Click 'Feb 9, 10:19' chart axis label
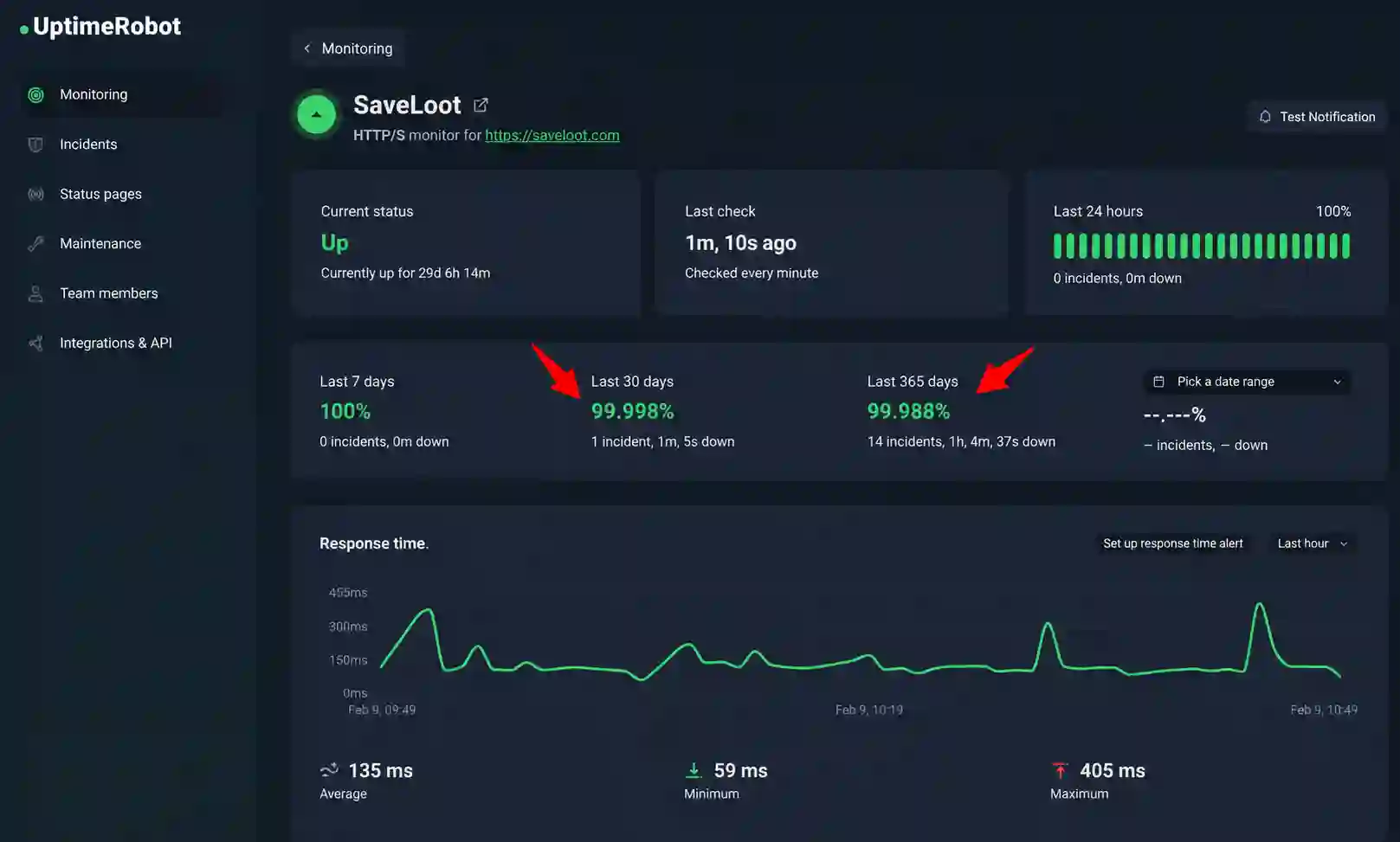This screenshot has width=1400, height=842. (868, 710)
